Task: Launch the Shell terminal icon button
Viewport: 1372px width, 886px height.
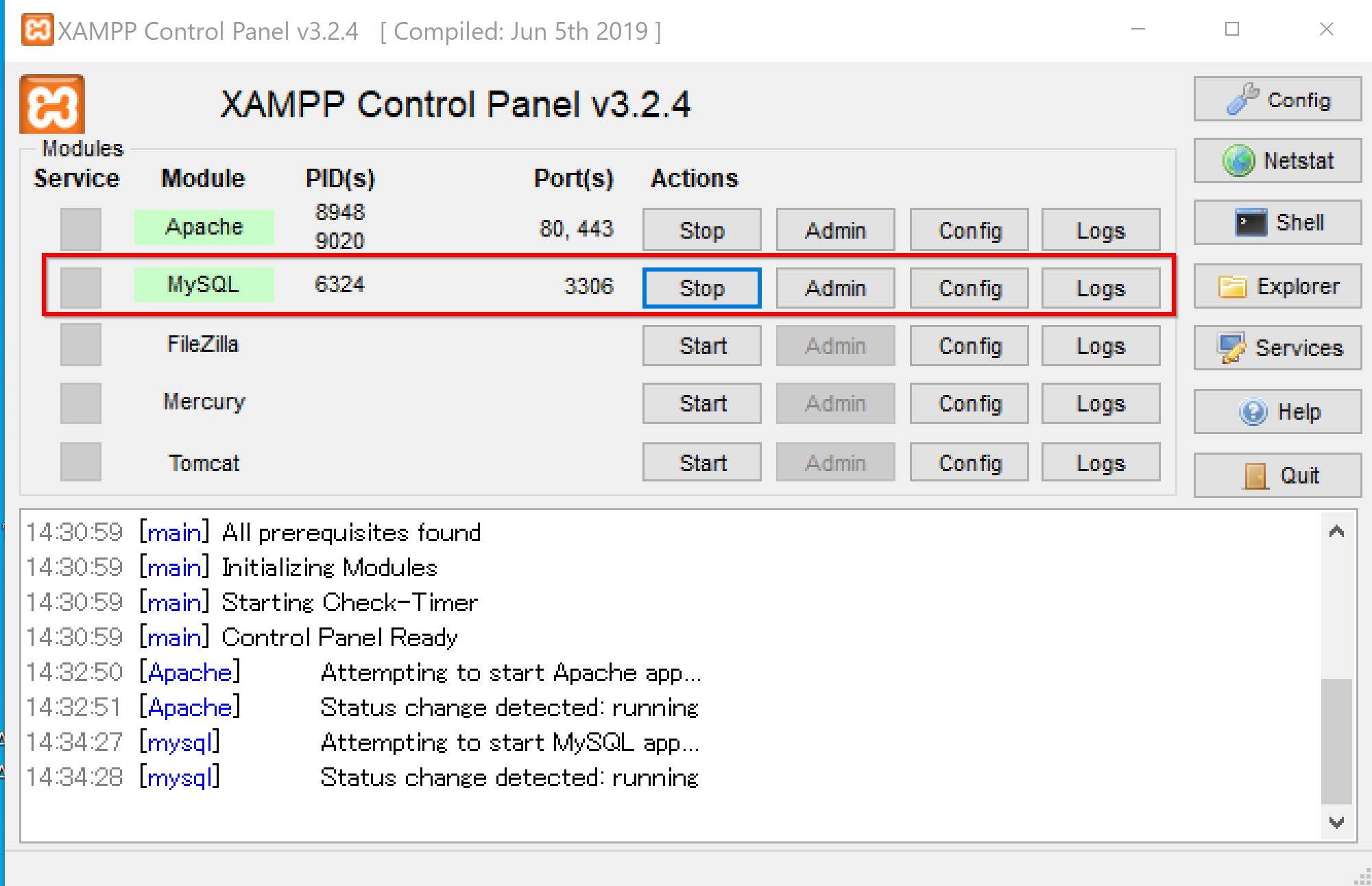Action: [1277, 223]
